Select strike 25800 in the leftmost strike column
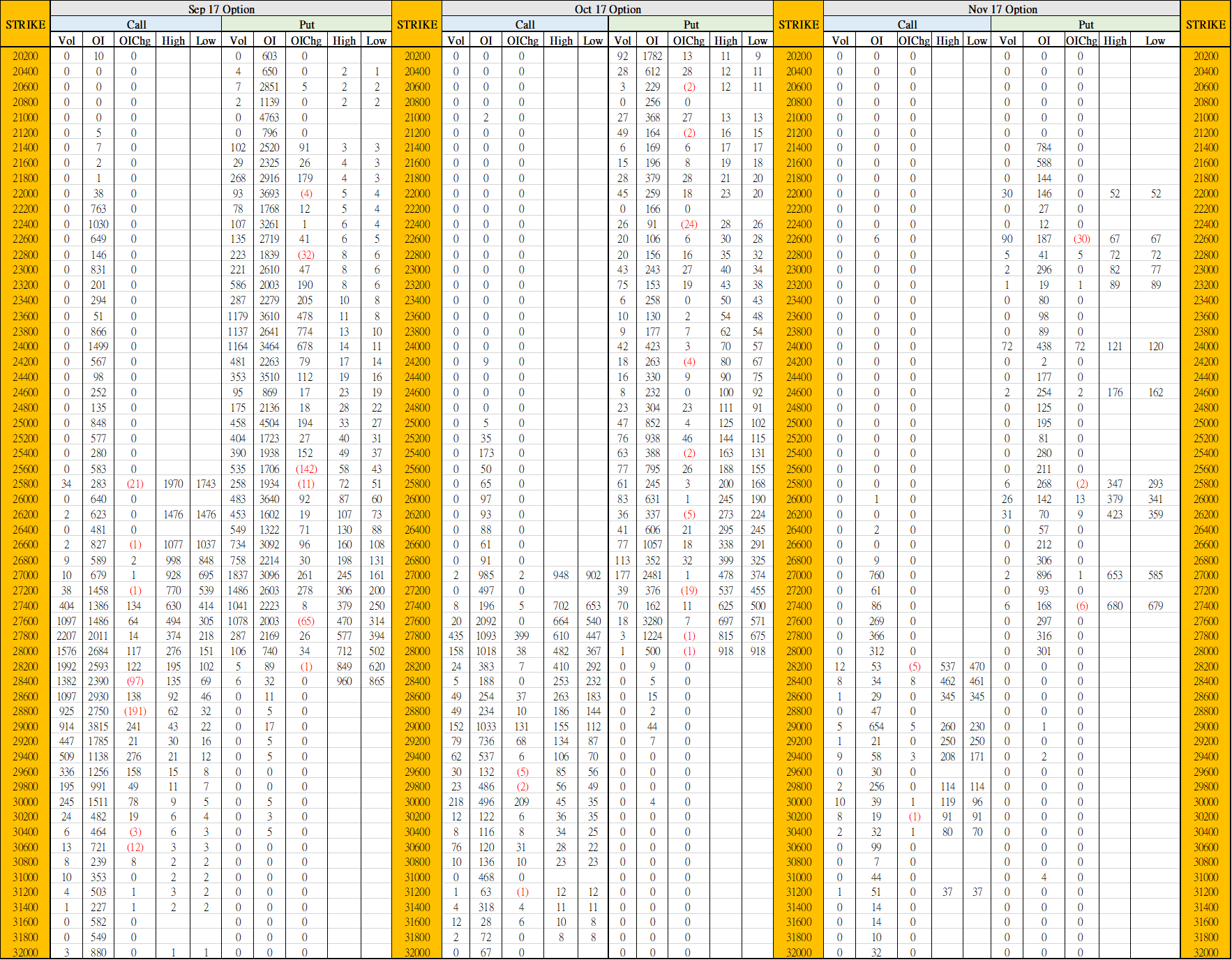Screen dimensions: 1232x960 point(25,483)
